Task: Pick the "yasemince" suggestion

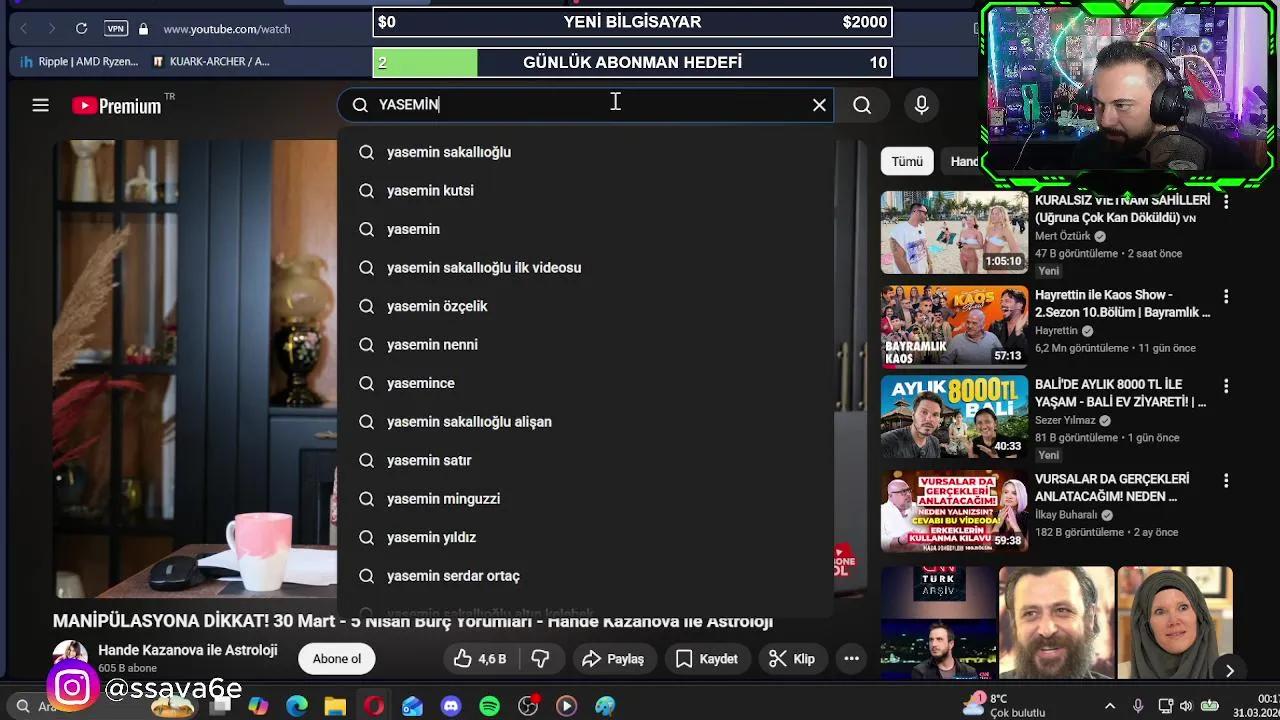Action: tap(586, 383)
